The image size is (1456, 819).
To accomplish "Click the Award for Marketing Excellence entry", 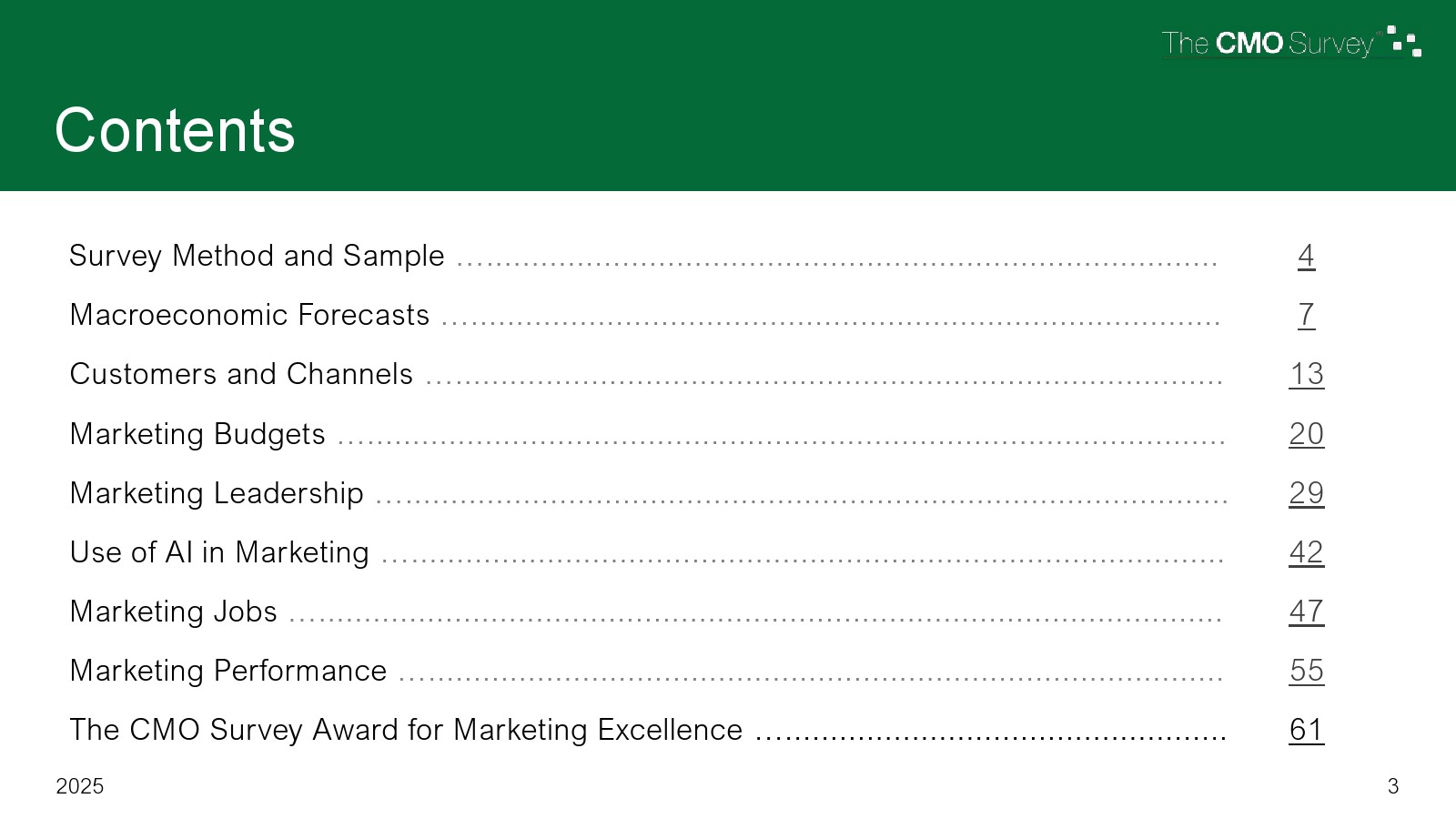I will click(x=406, y=730).
